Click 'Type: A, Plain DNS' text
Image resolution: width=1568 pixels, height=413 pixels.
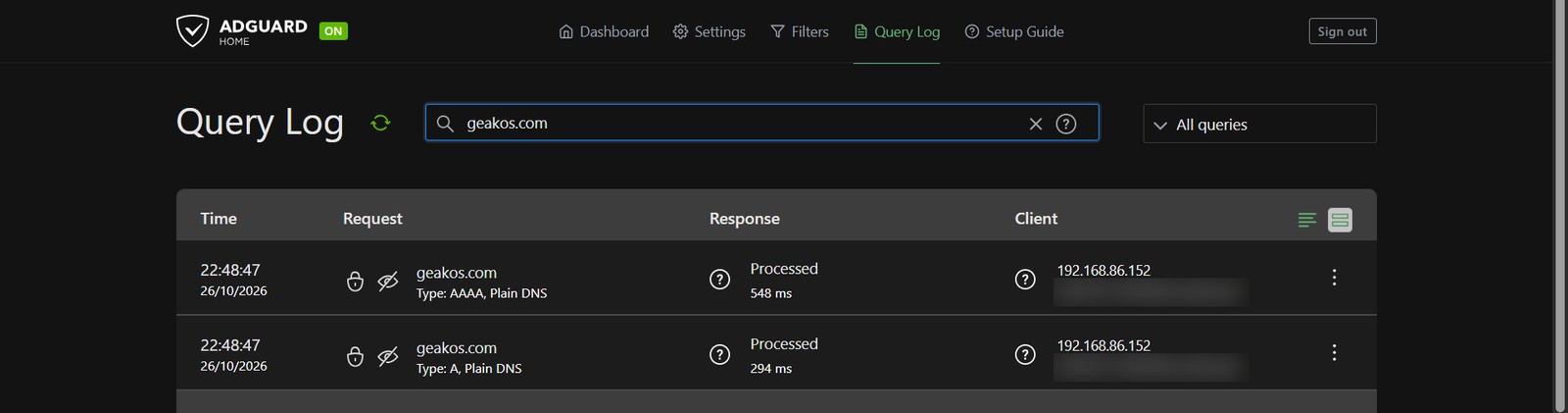tap(469, 369)
